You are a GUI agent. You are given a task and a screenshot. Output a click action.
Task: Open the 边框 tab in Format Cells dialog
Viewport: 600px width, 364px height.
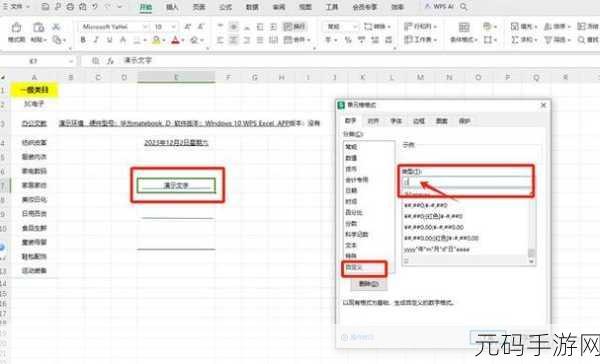[x=419, y=121]
